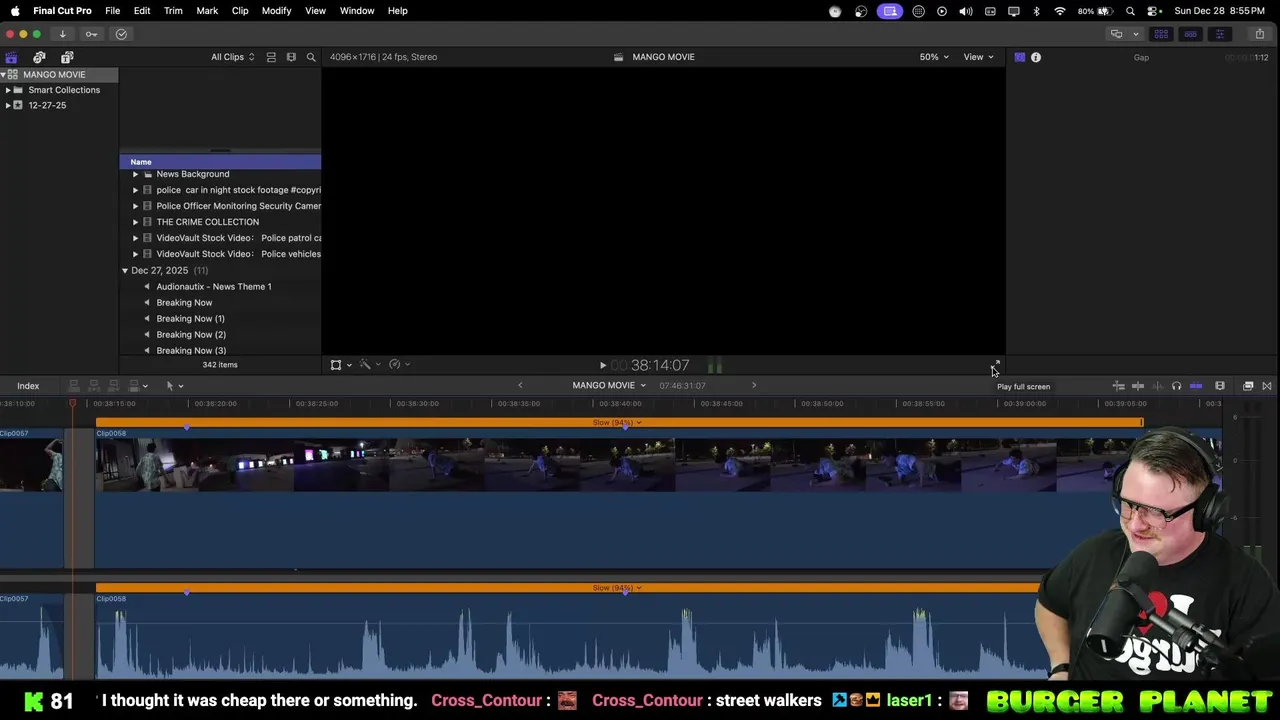This screenshot has height=720, width=1280.
Task: Open the Mark menu
Action: pos(207,11)
